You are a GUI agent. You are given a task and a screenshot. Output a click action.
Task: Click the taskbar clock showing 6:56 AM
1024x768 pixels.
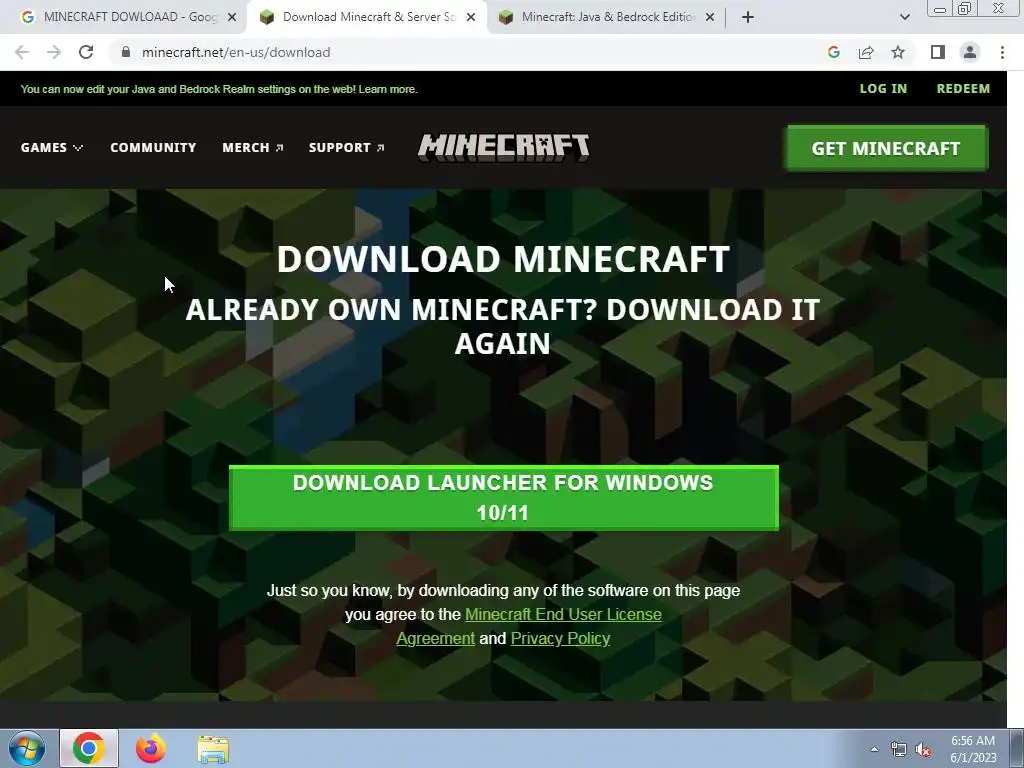(973, 749)
